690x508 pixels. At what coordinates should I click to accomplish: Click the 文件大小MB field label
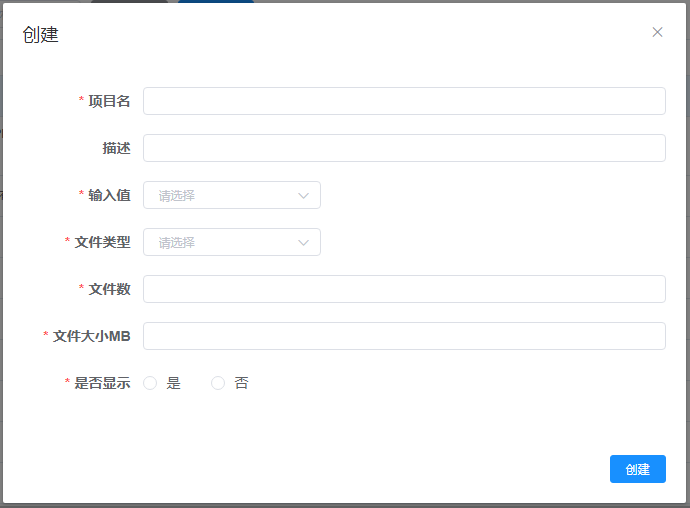pyautogui.click(x=91, y=336)
